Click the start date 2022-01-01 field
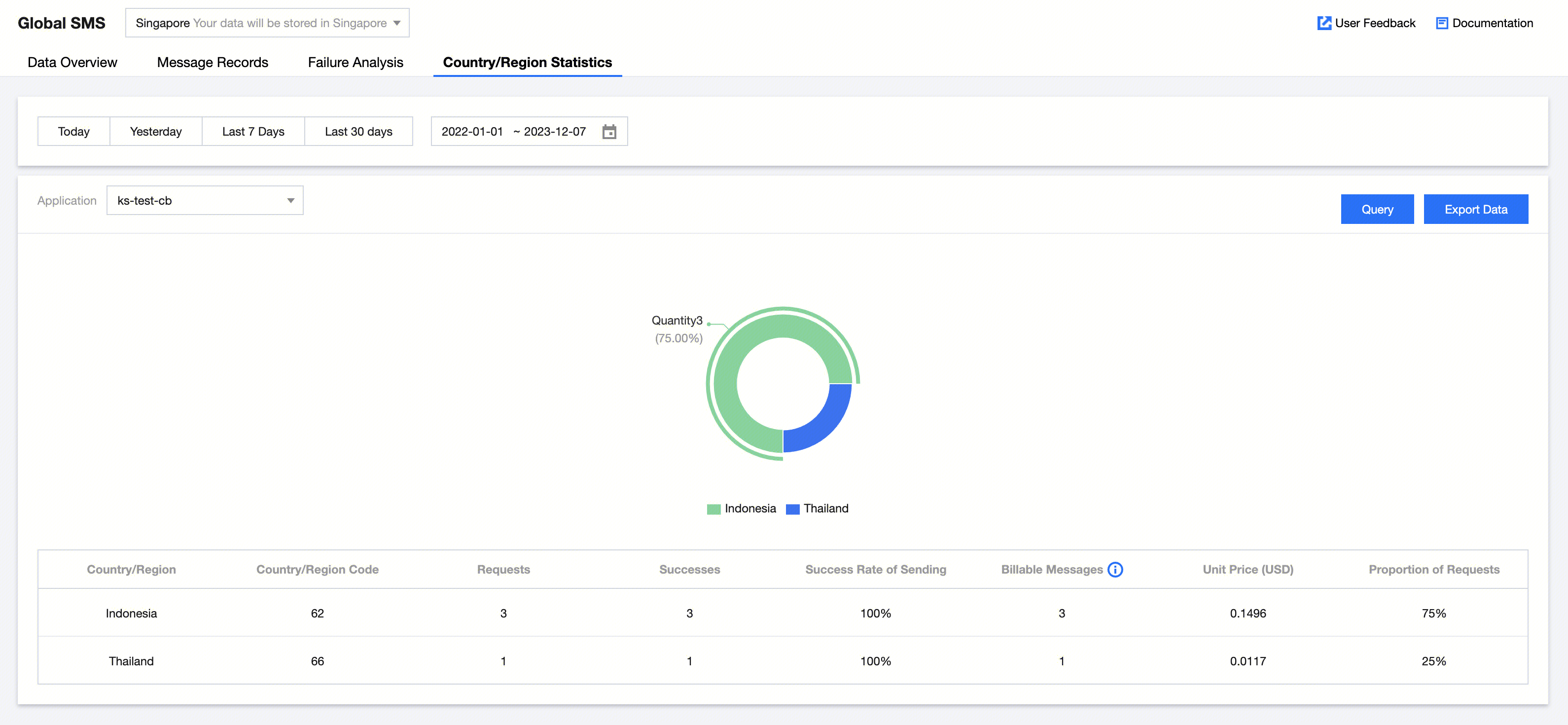 [x=472, y=132]
